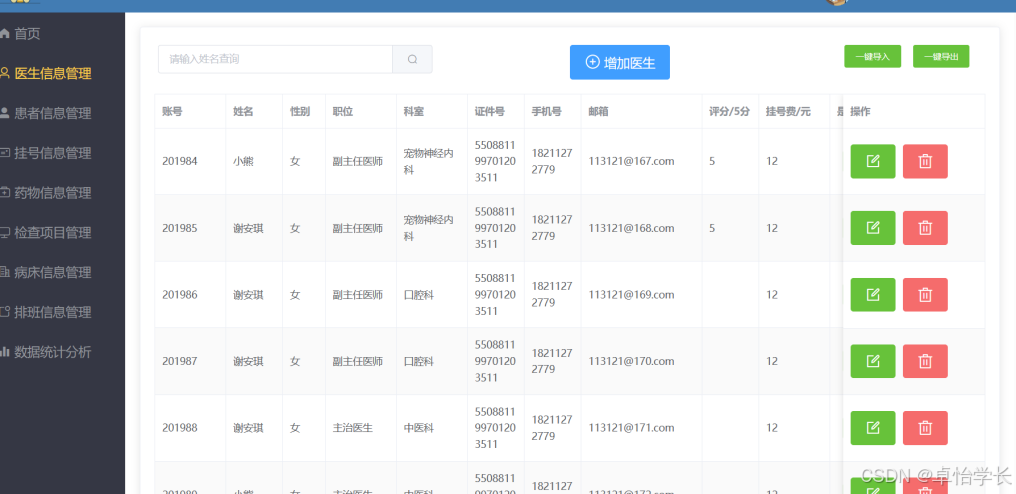Click 主治医生 in row 201988
1016x494 pixels.
353,428
